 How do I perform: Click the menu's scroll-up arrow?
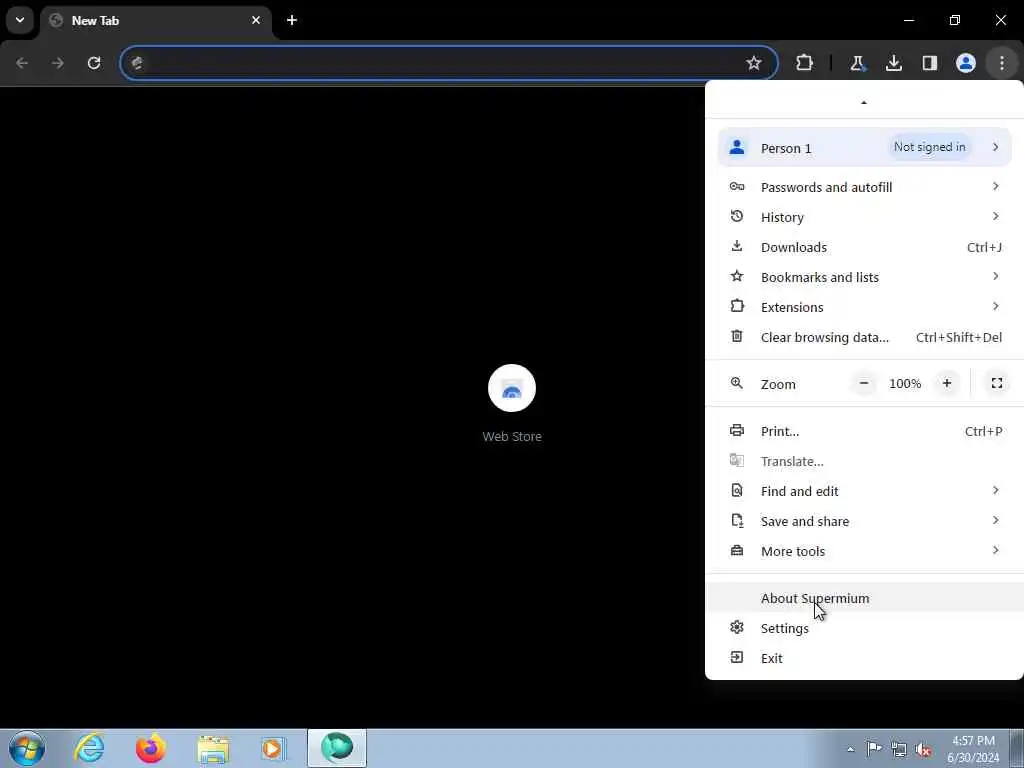pos(863,103)
